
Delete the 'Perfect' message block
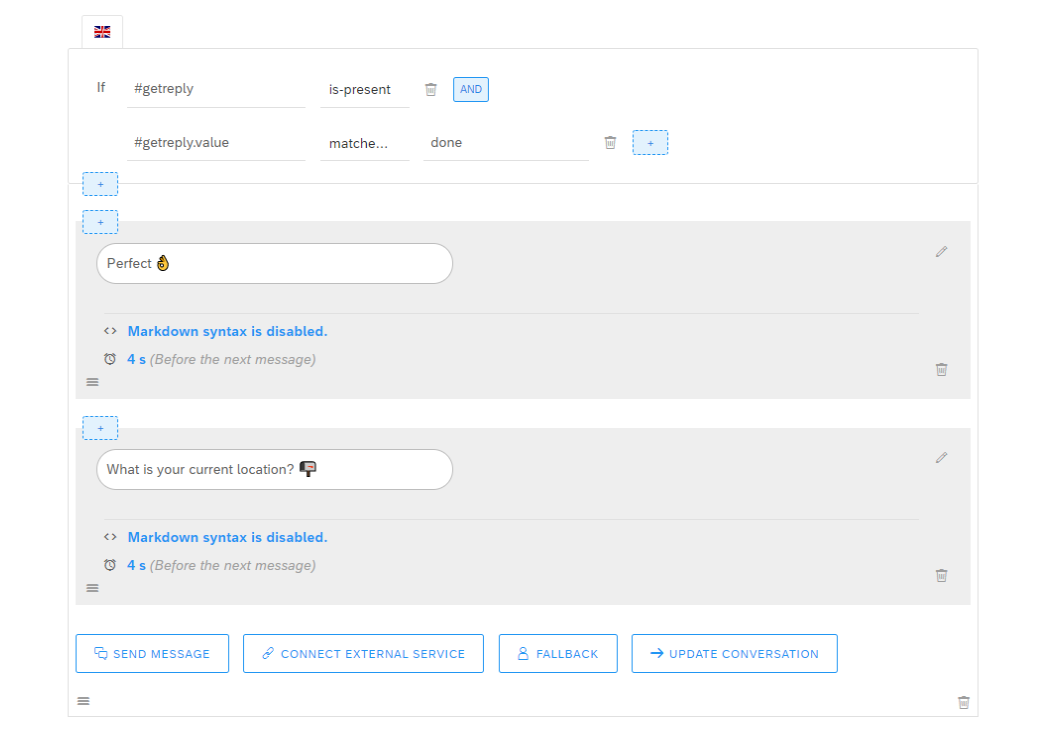(941, 369)
